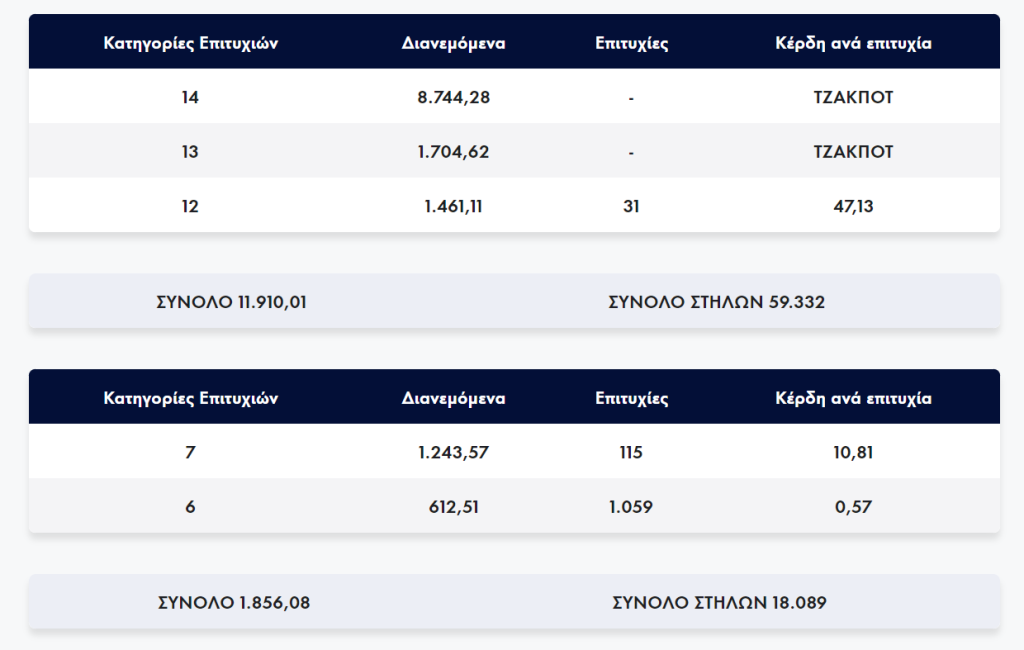Image resolution: width=1024 pixels, height=650 pixels.
Task: Click the first table's Διανεμόμενα column header
Action: pyautogui.click(x=454, y=44)
